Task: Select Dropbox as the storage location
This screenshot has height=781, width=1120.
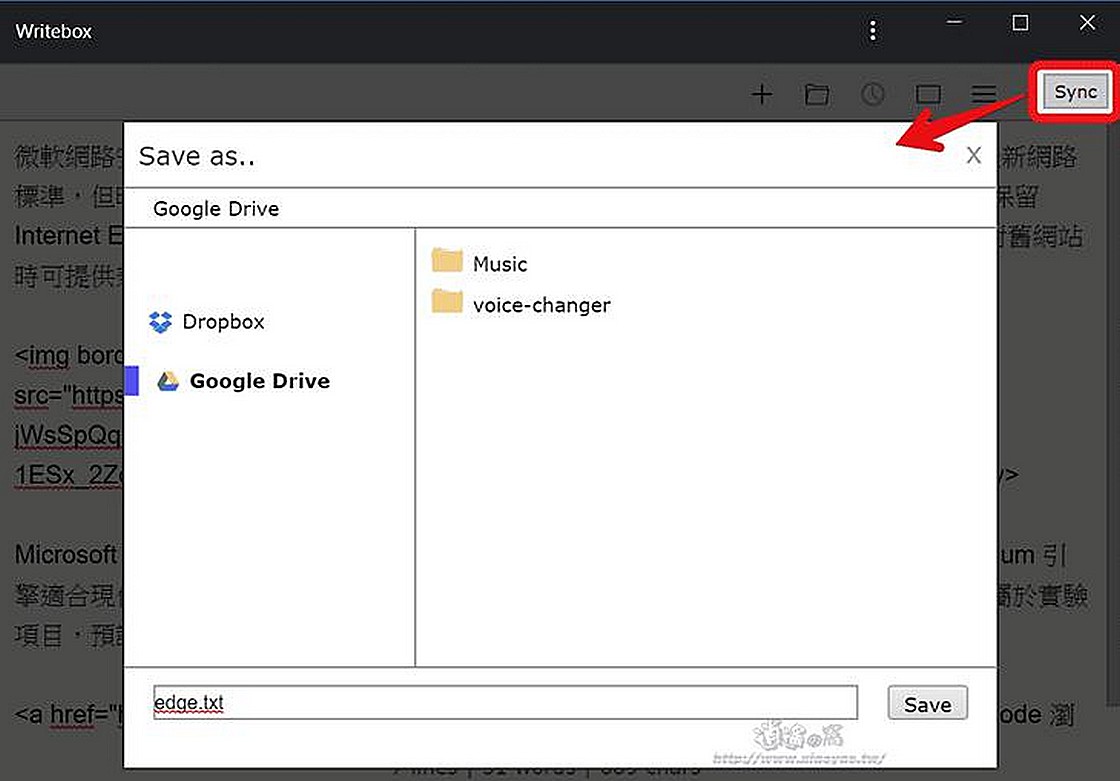Action: (x=206, y=322)
